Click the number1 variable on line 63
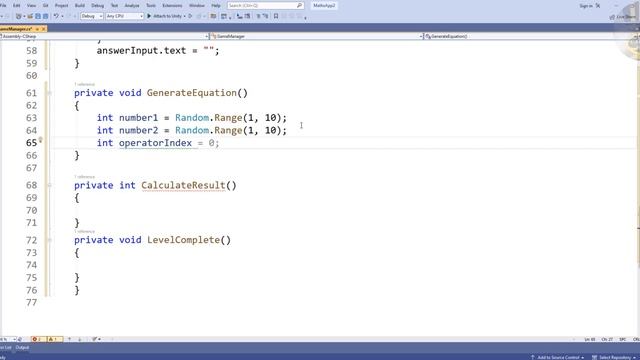Viewport: 640px width, 360px height. (138, 118)
